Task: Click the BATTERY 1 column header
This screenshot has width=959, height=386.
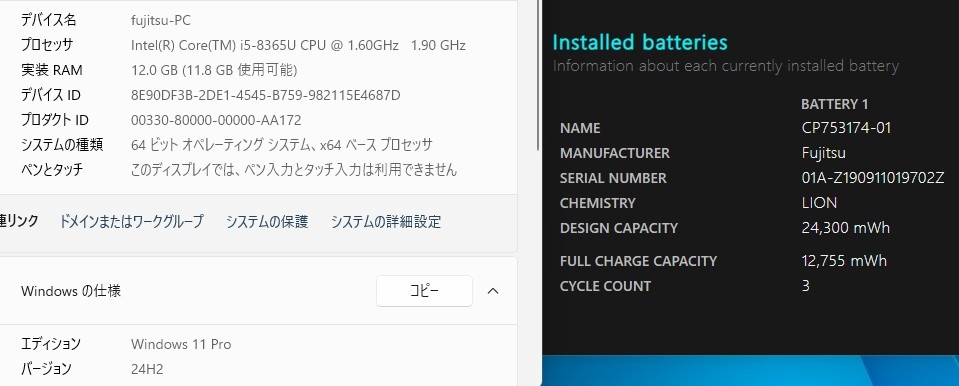Action: [835, 104]
